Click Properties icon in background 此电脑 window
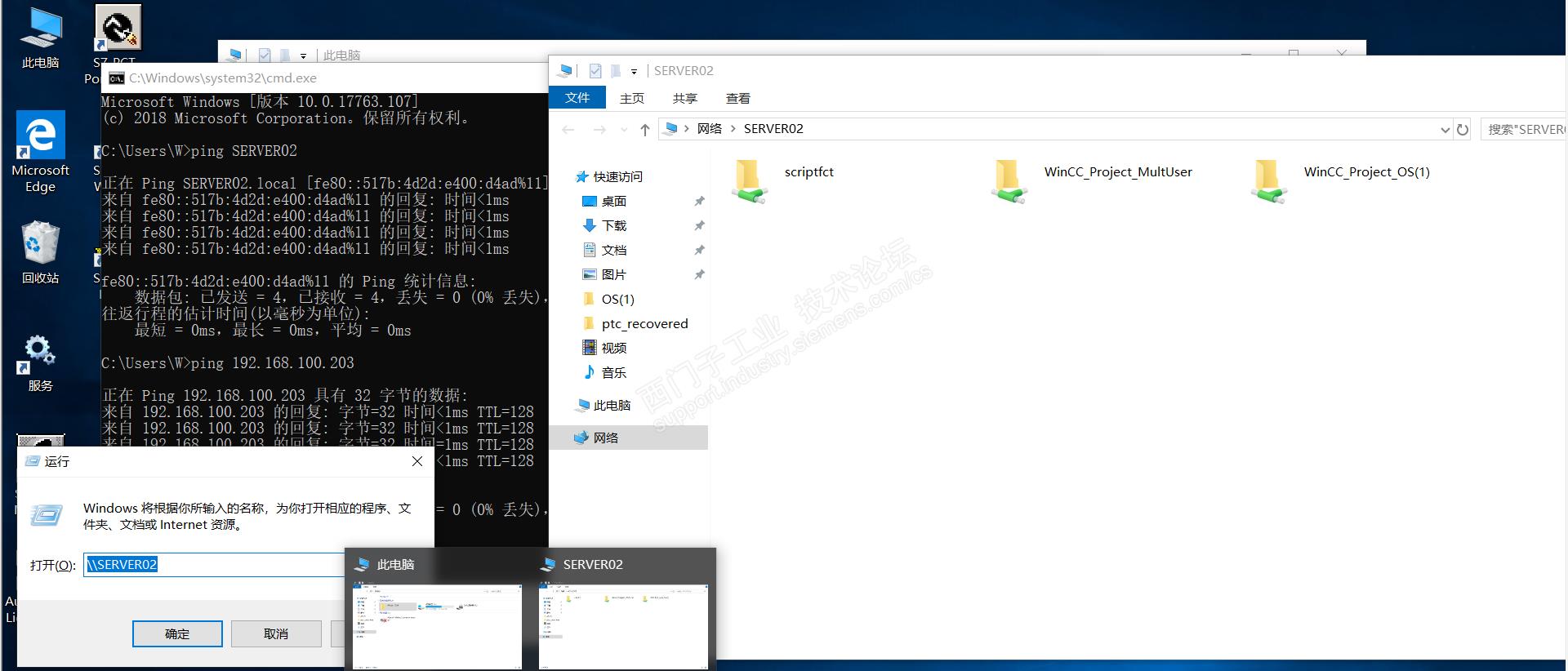 pos(265,56)
